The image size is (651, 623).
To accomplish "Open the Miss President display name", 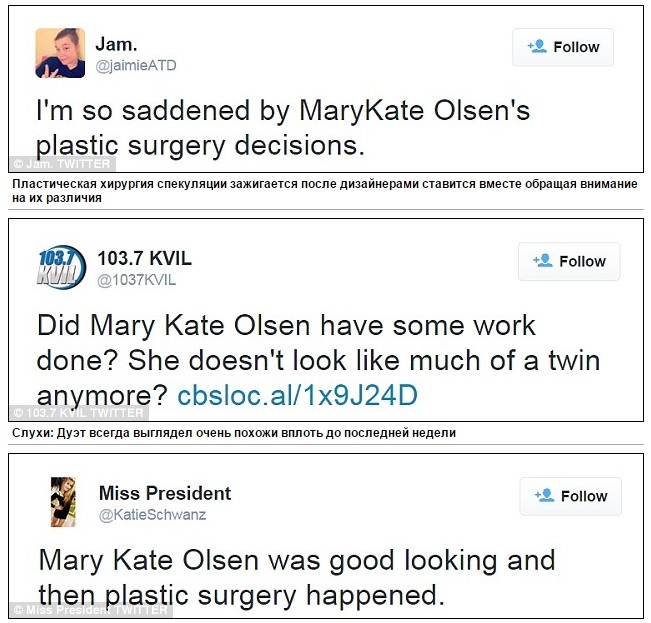I will 164,493.
